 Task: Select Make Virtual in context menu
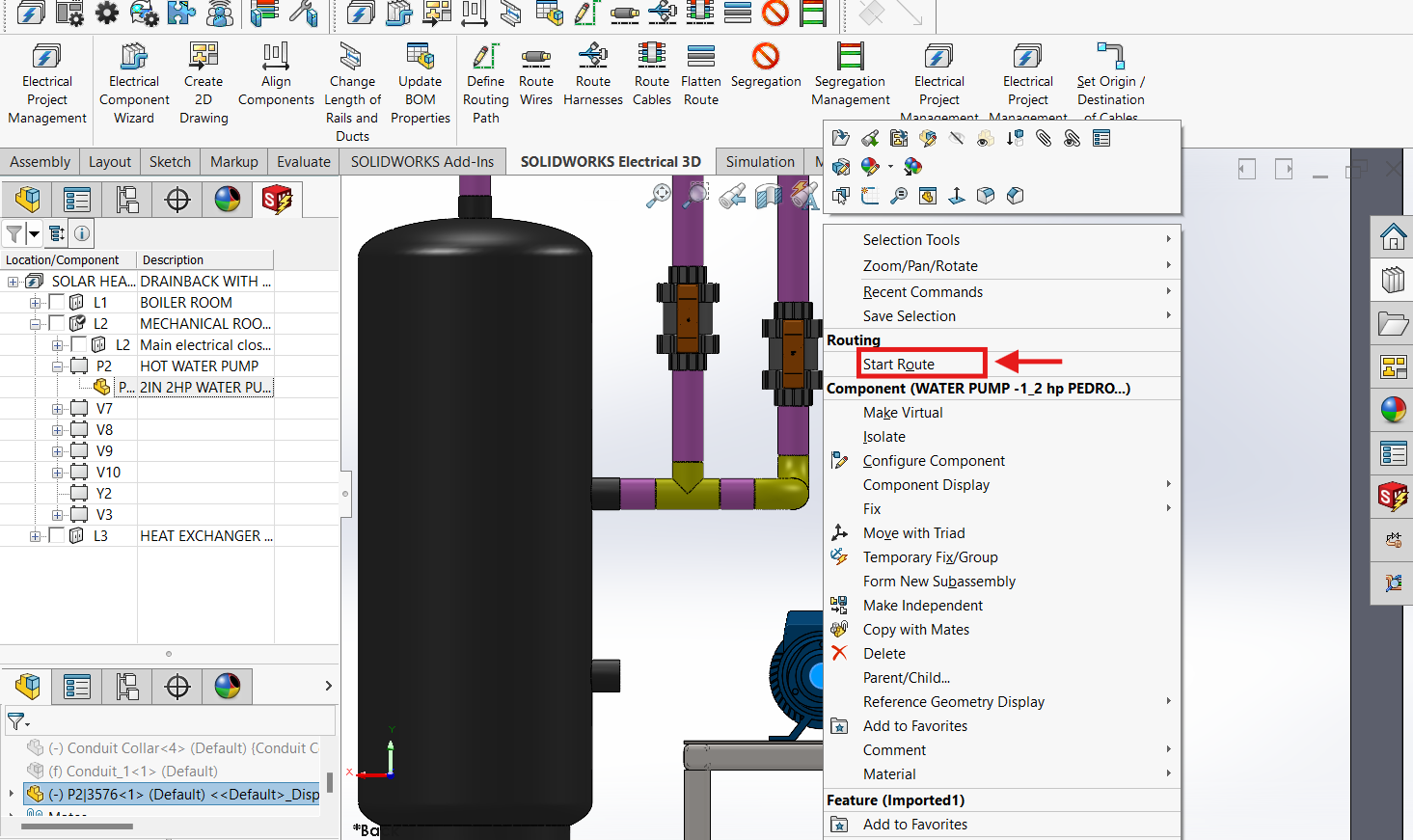coord(902,413)
